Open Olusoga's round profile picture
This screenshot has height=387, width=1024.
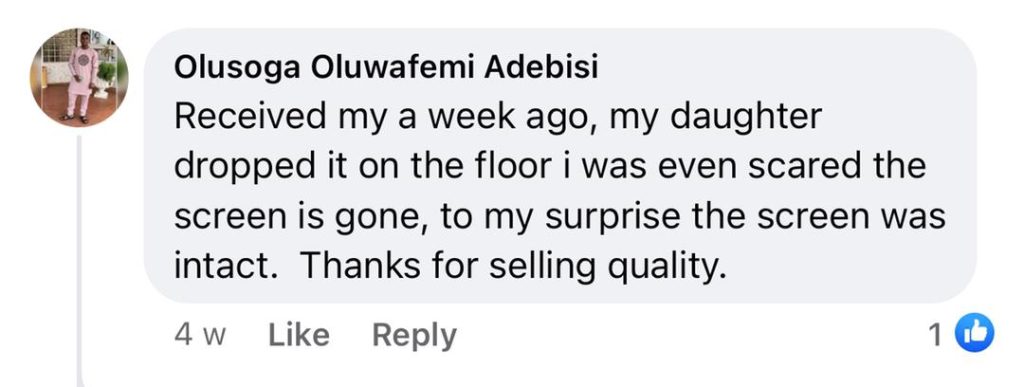click(78, 77)
